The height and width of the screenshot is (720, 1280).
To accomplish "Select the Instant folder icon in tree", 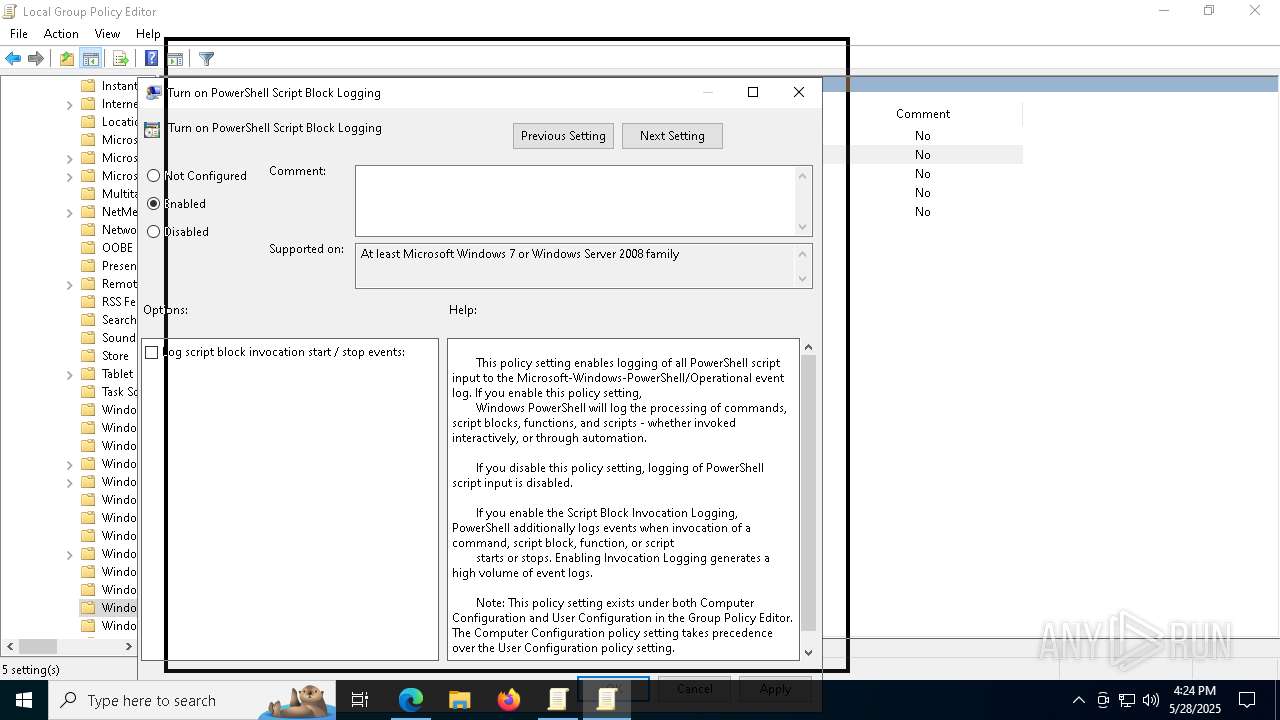I will point(88,86).
